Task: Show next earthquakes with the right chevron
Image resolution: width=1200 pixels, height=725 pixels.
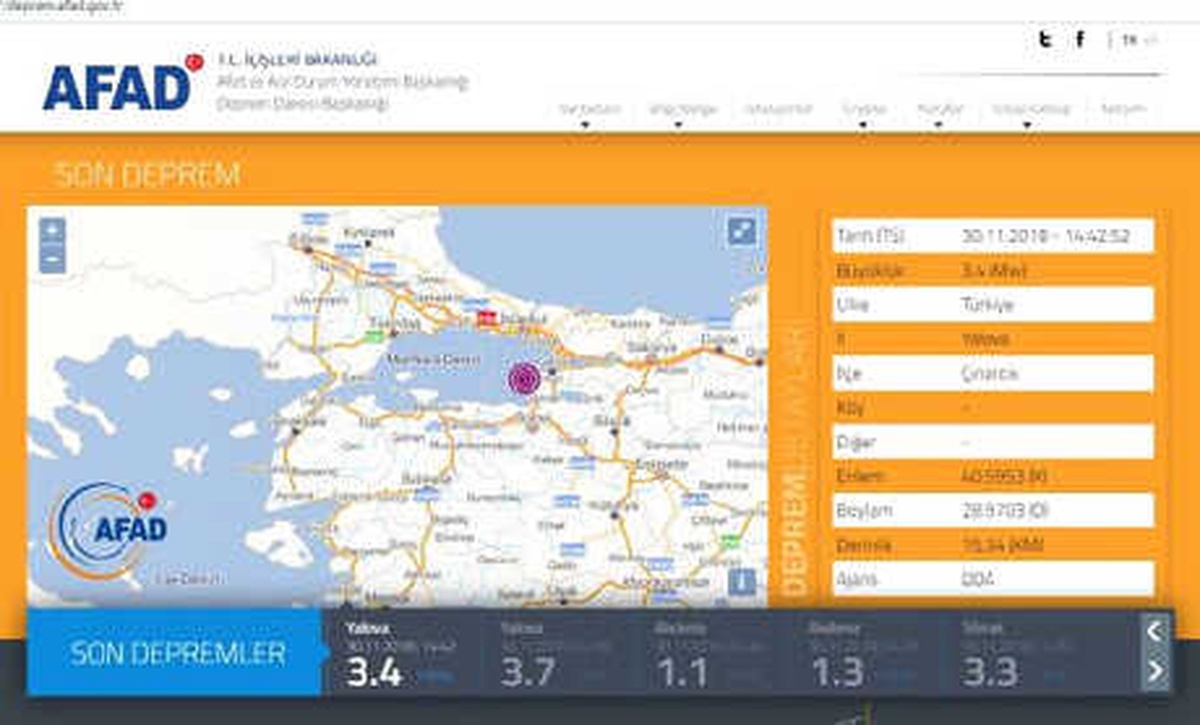Action: point(1154,671)
